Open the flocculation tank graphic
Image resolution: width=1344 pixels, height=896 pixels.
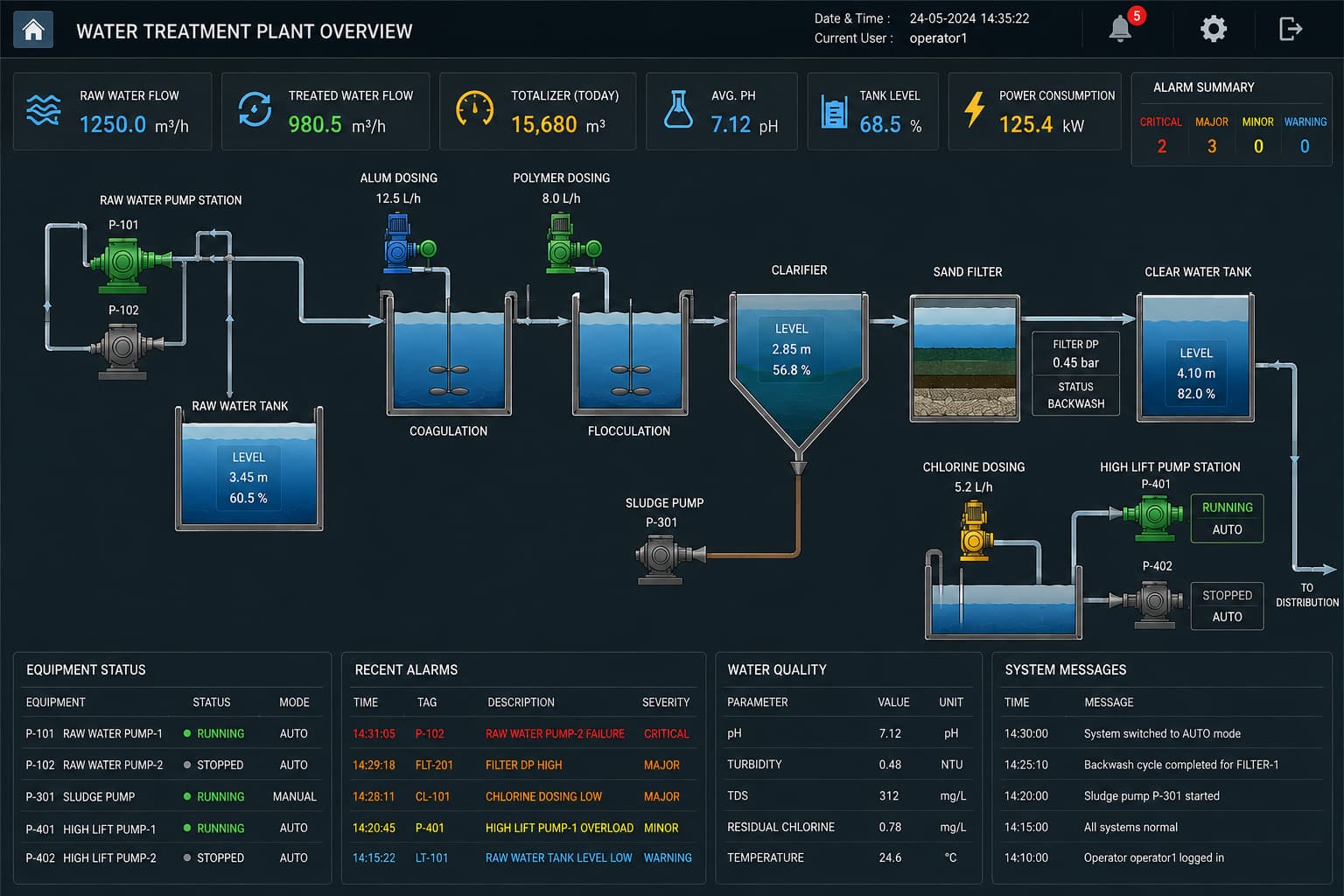click(630, 354)
